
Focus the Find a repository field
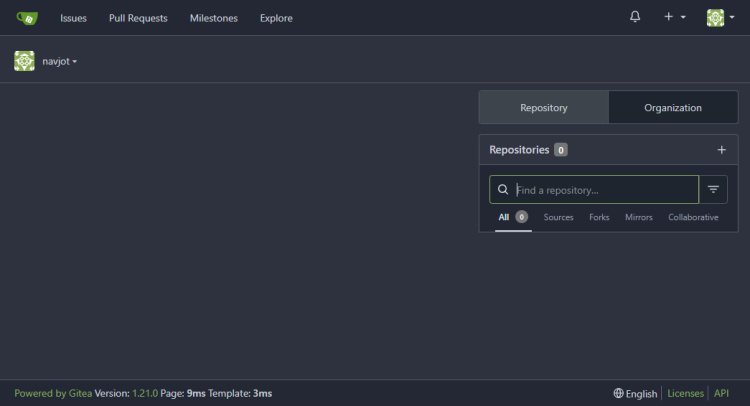click(x=603, y=189)
